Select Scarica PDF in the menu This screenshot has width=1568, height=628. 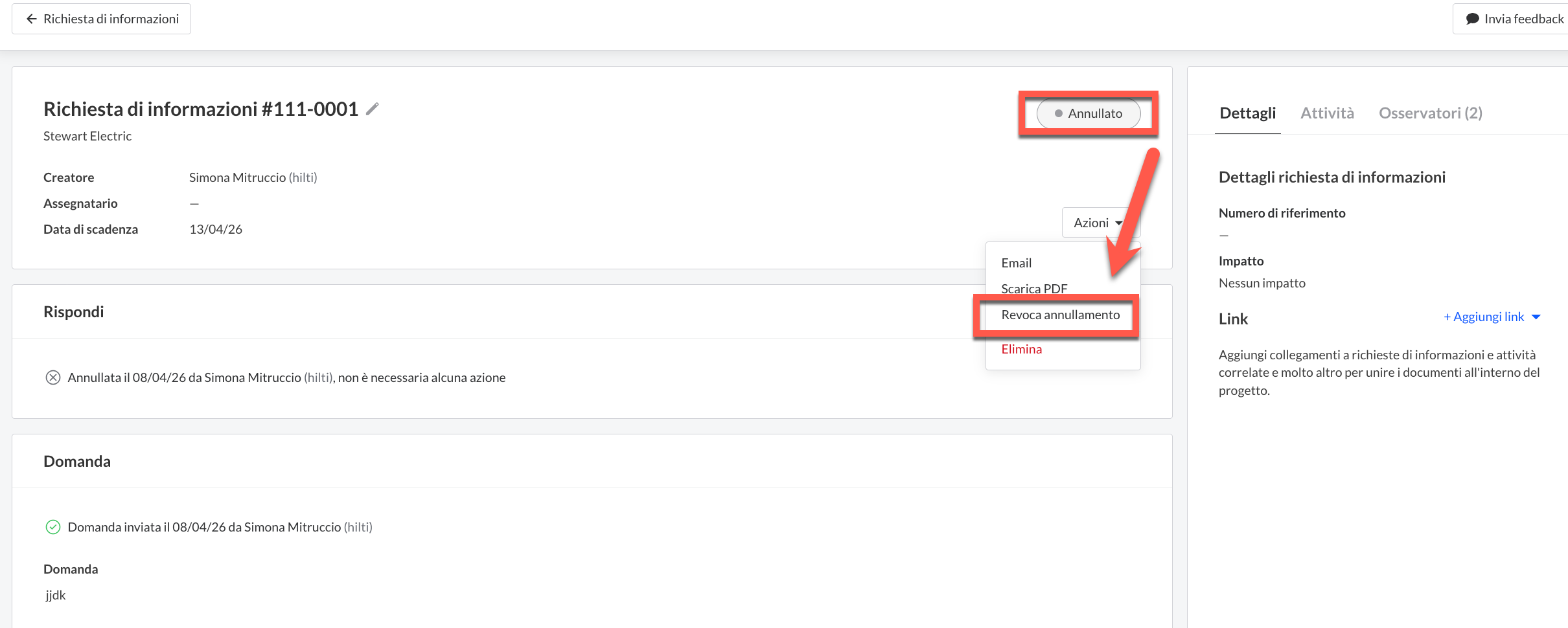click(1033, 288)
